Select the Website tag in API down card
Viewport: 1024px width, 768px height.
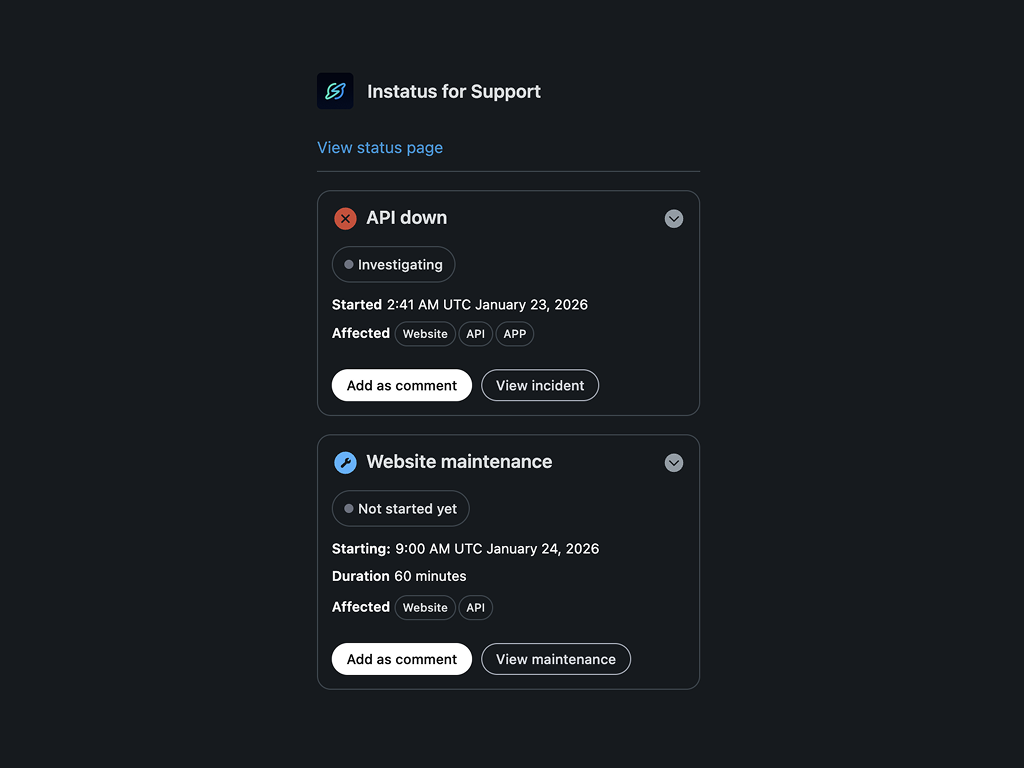coord(425,334)
